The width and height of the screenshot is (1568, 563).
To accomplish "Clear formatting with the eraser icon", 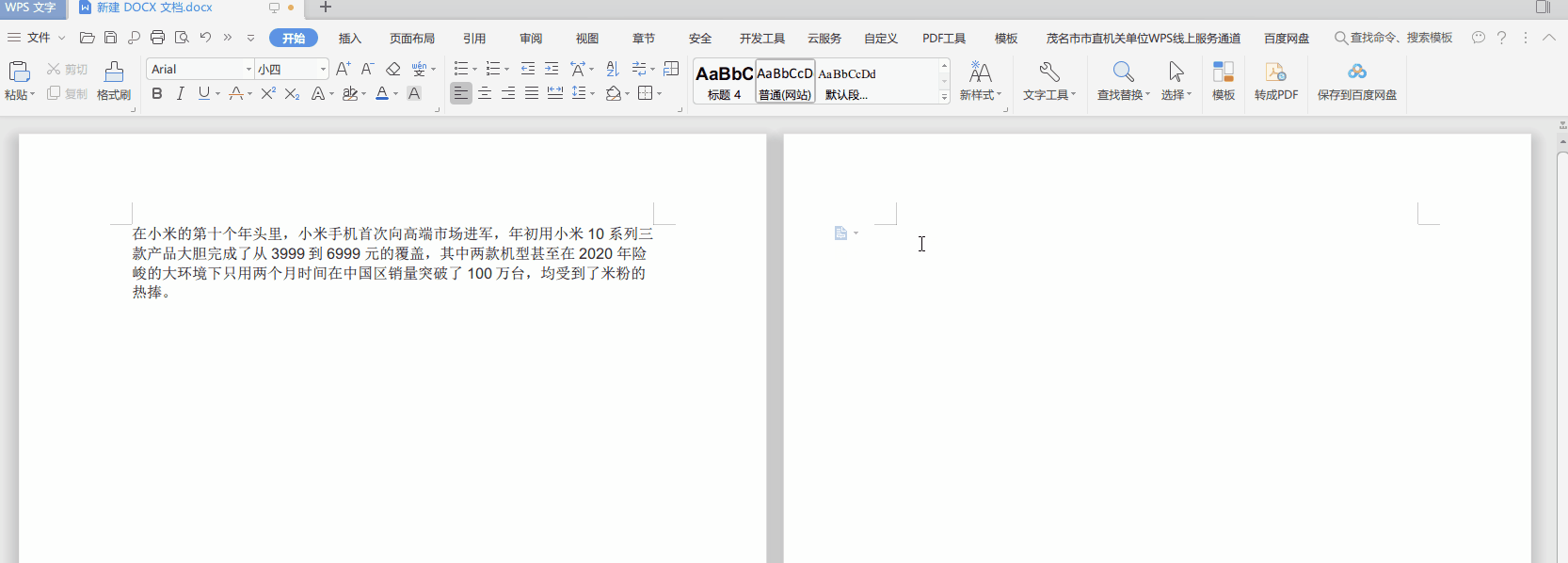I will point(393,69).
